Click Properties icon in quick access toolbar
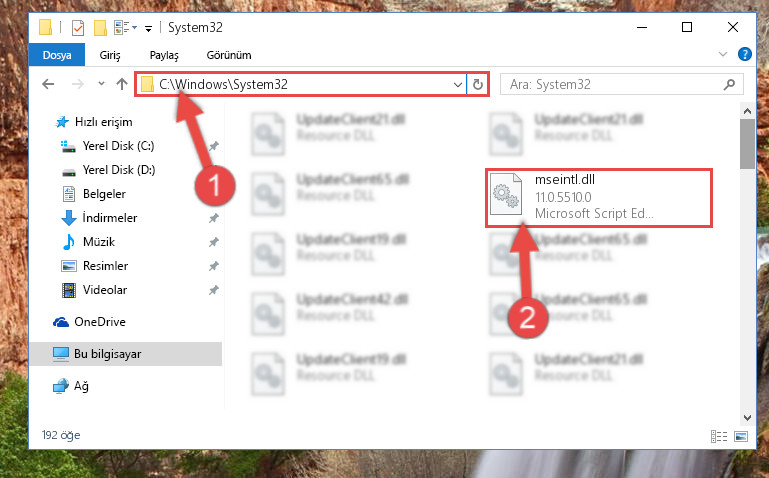Image resolution: width=769 pixels, height=478 pixels. pyautogui.click(x=77, y=27)
